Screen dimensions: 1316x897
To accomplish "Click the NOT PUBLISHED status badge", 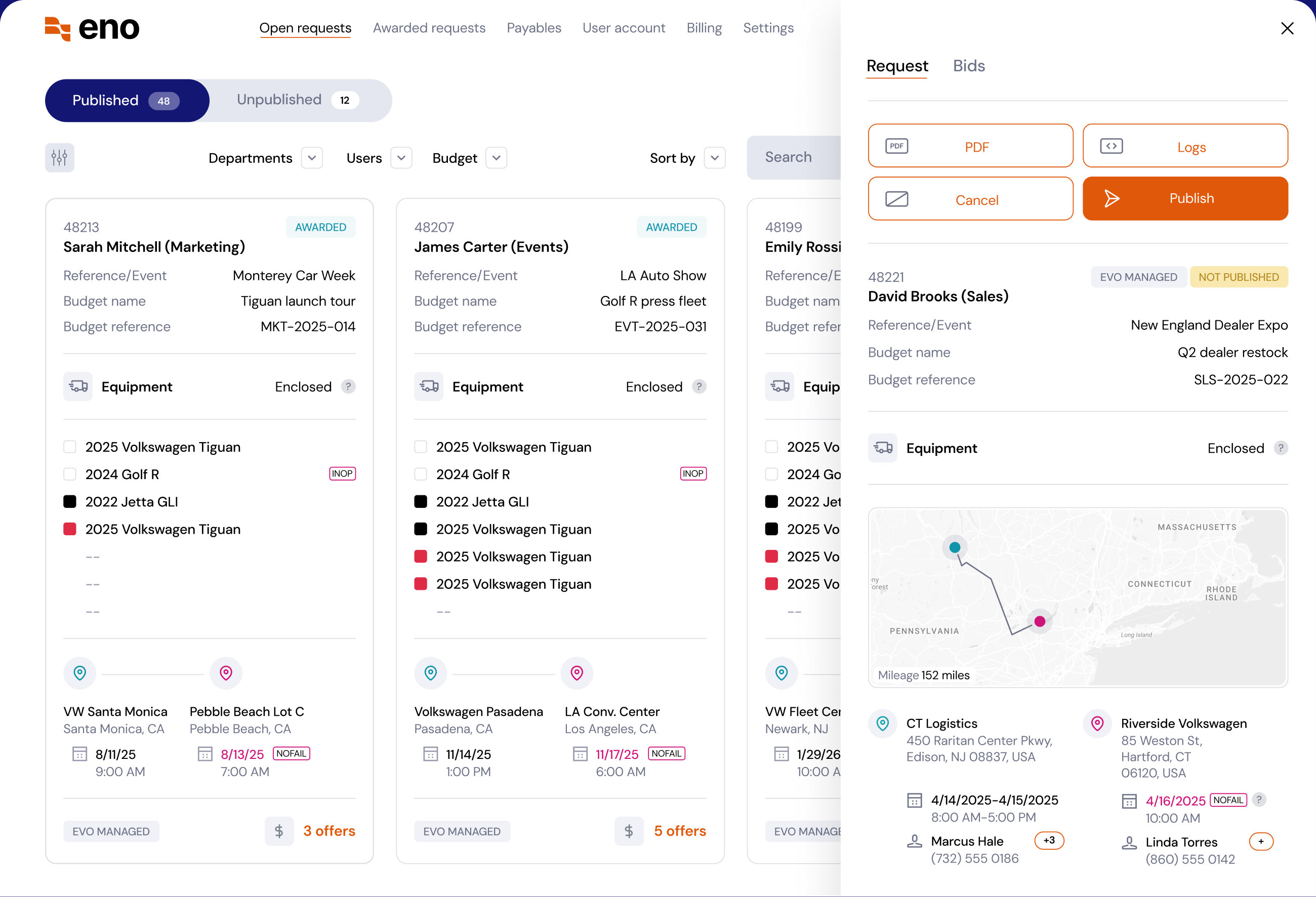I will (x=1239, y=277).
